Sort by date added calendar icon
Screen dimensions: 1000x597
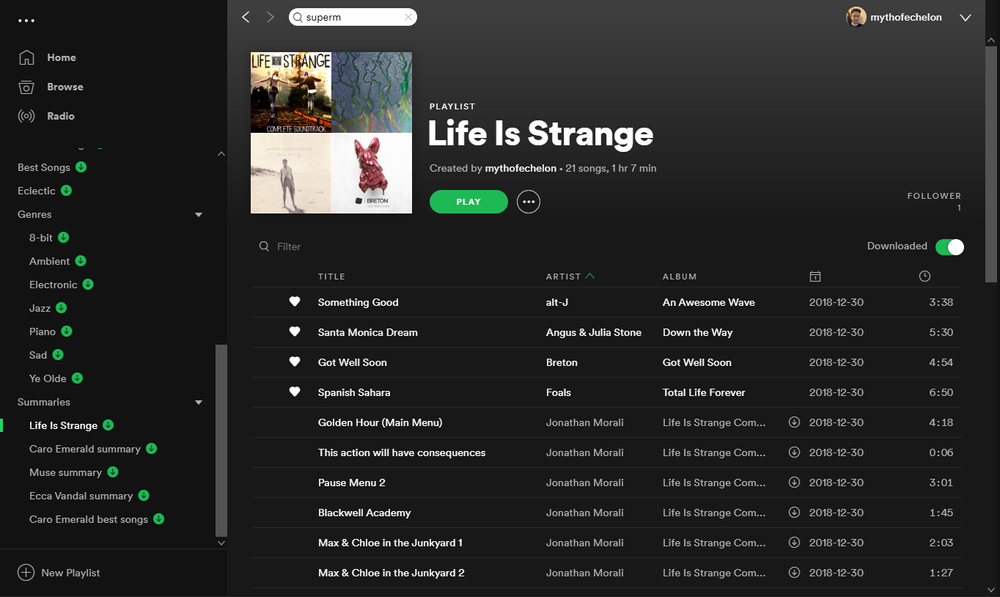click(x=815, y=276)
